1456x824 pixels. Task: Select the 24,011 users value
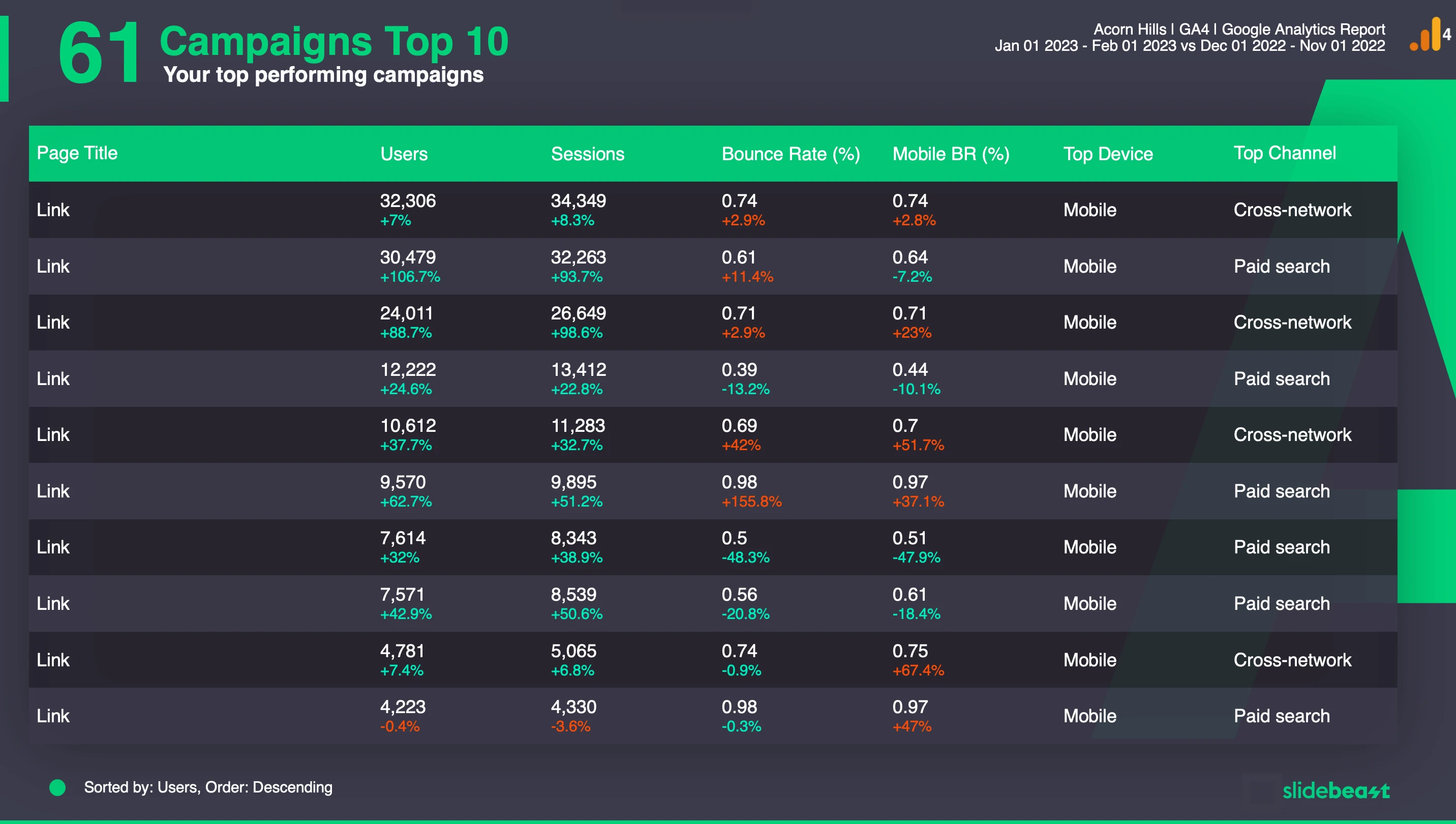[407, 313]
